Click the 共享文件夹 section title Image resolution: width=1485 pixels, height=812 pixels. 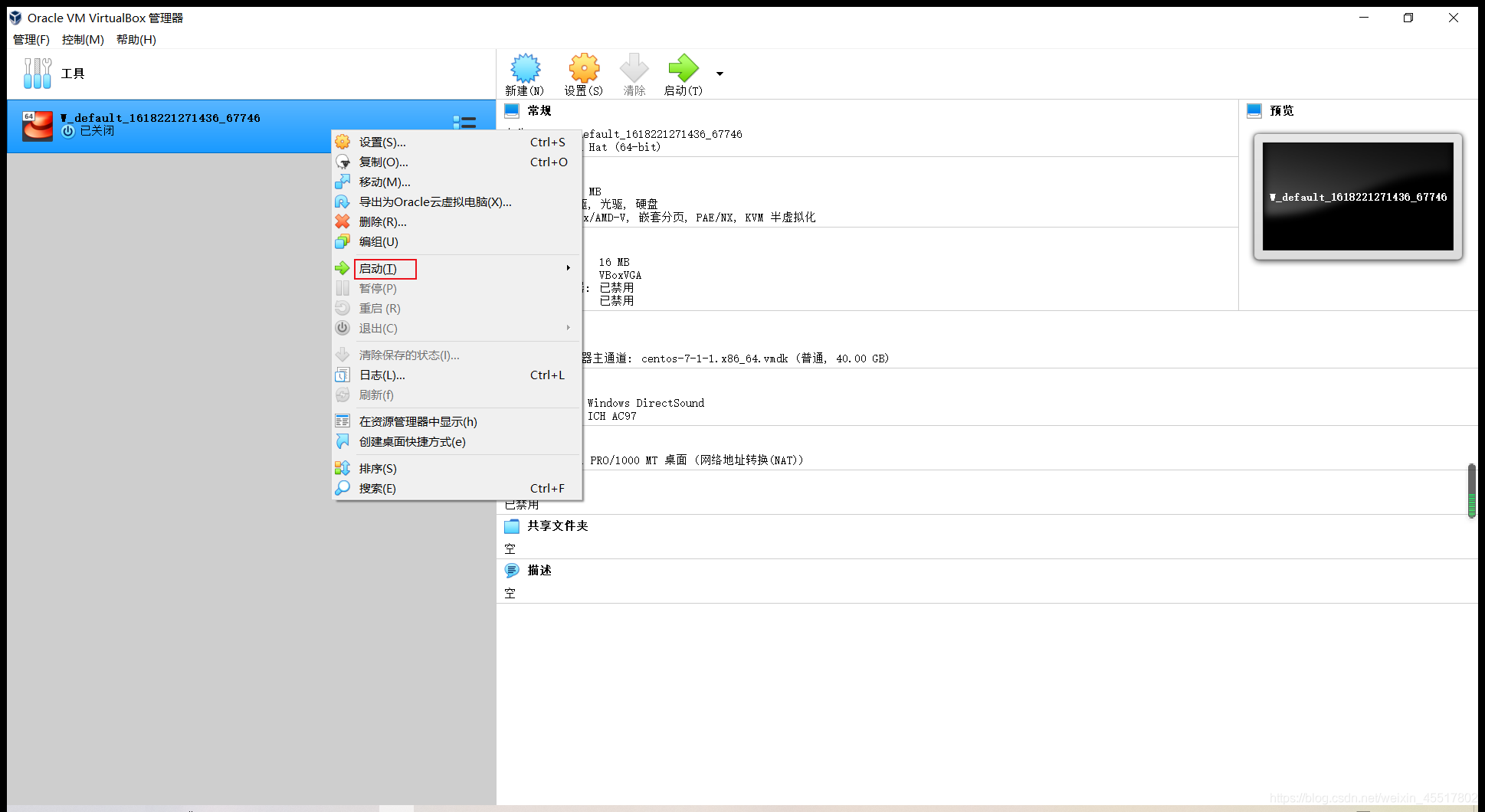tap(558, 526)
